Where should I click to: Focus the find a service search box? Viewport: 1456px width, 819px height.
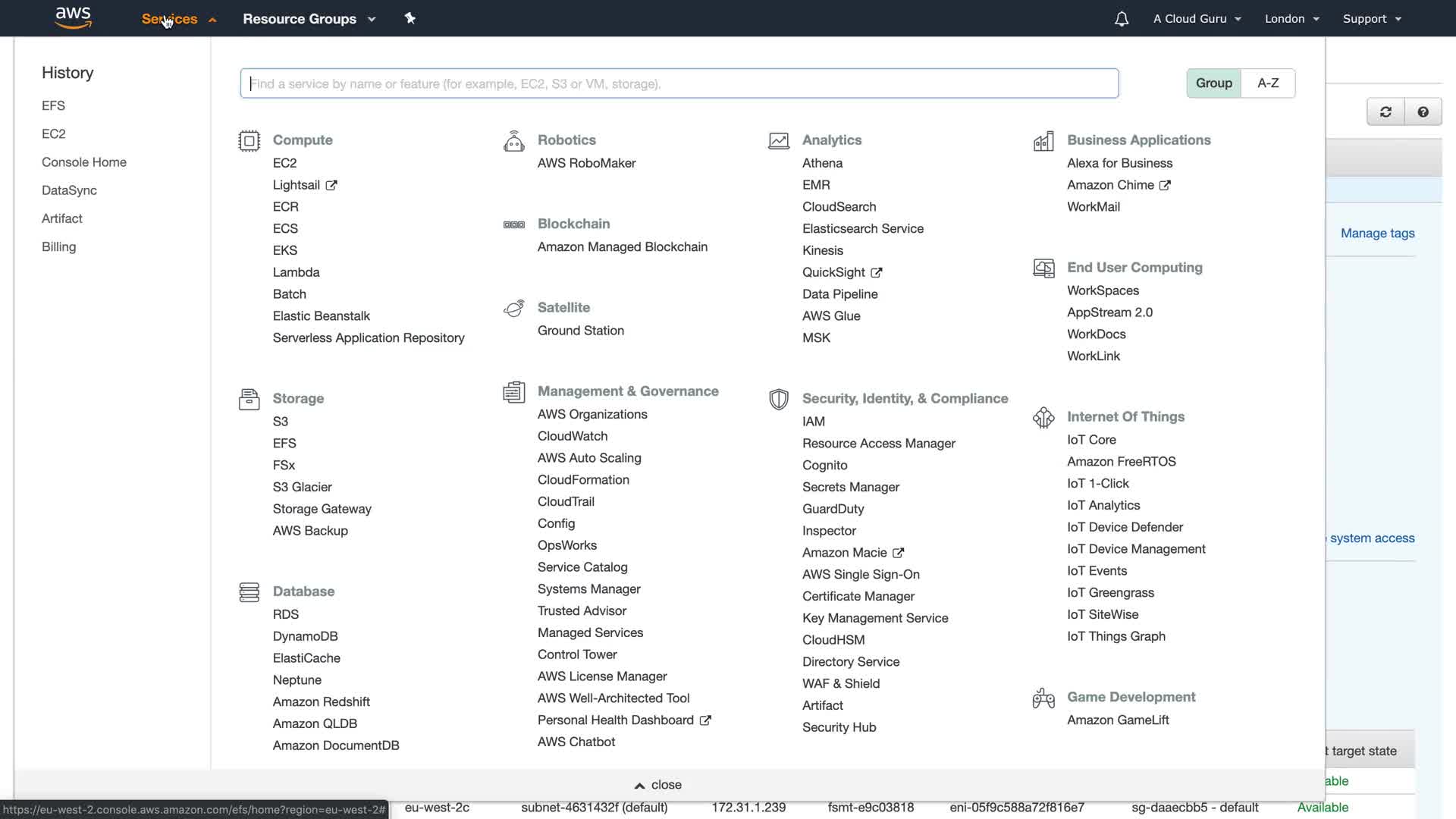point(679,83)
